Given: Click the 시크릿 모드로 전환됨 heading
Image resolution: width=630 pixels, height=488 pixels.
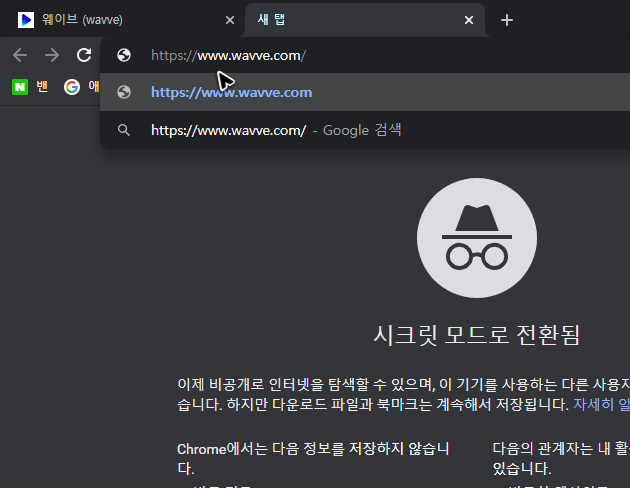Looking at the screenshot, I should [x=477, y=335].
